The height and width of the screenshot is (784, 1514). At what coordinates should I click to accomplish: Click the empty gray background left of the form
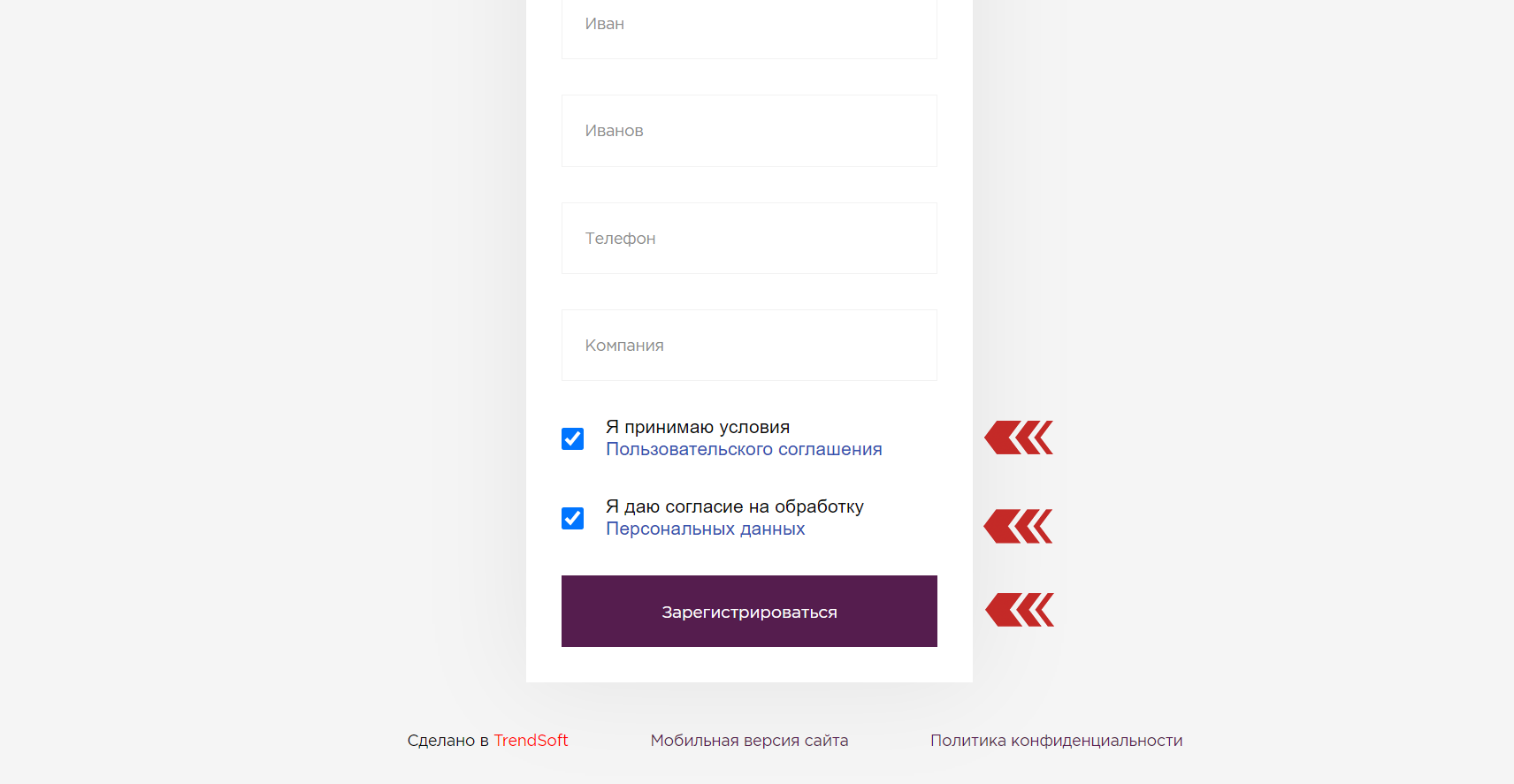click(265, 354)
